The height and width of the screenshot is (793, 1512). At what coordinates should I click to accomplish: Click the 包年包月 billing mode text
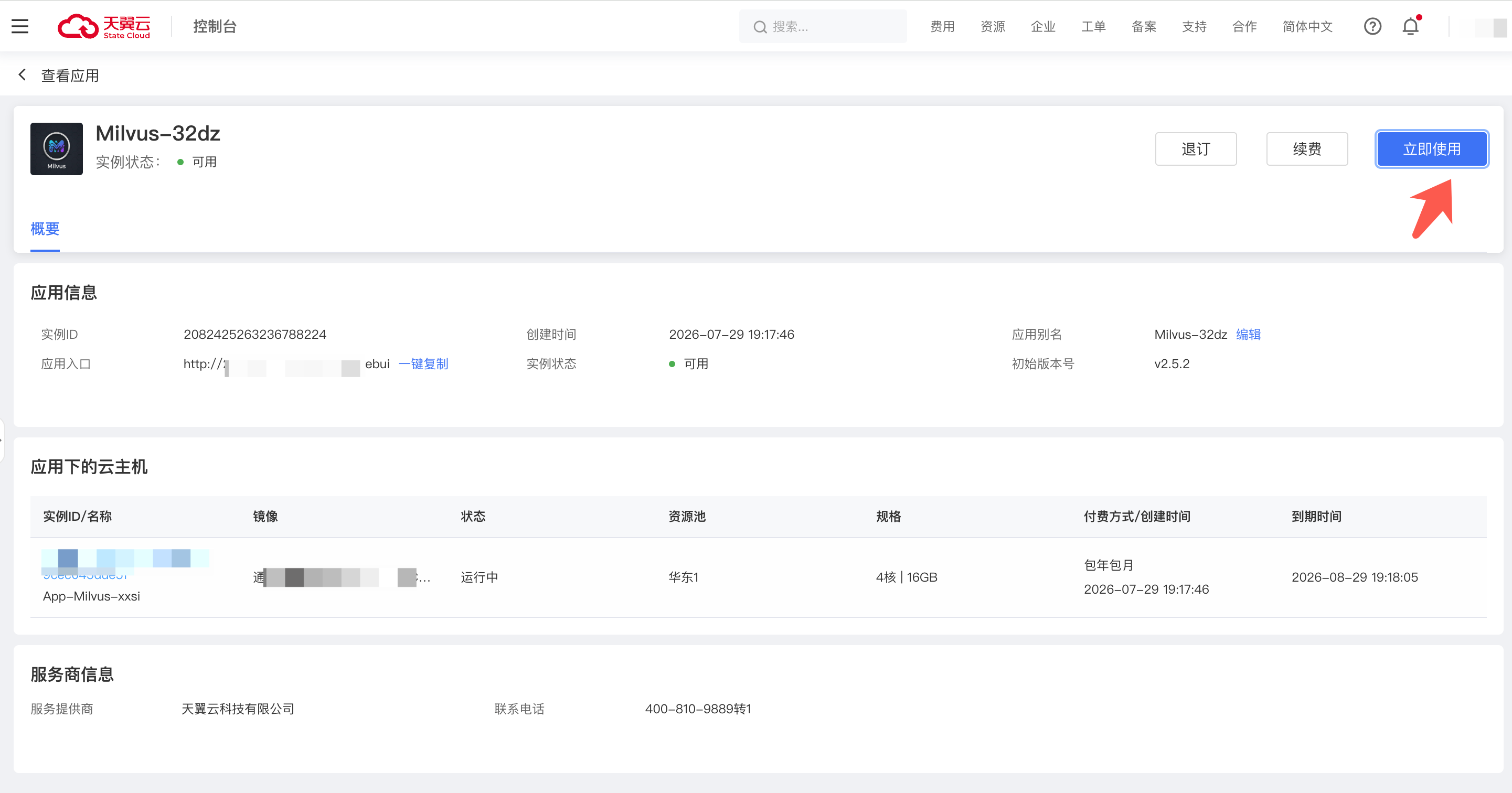[1109, 565]
